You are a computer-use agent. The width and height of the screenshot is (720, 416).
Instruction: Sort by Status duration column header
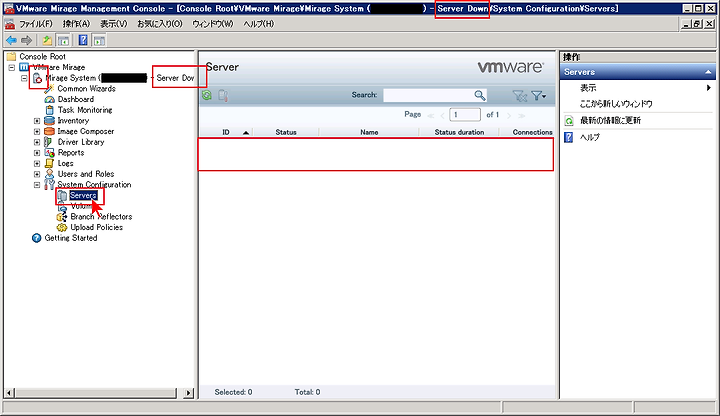click(x=459, y=132)
